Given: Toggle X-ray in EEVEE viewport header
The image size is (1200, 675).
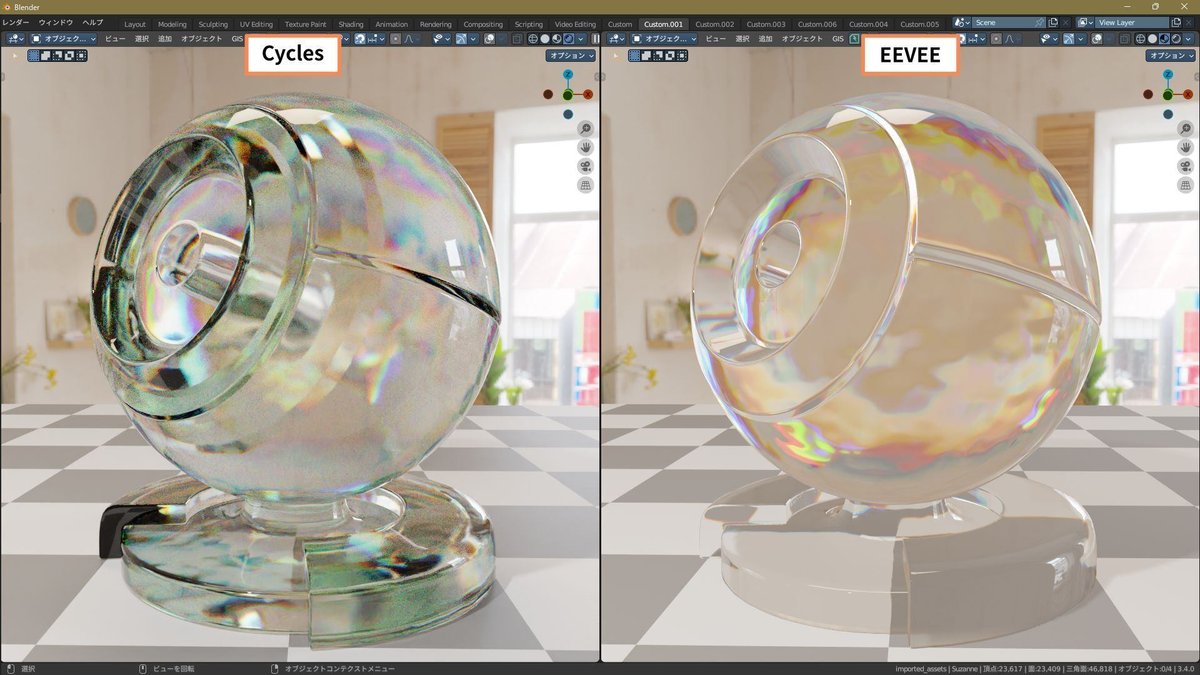Looking at the screenshot, I should [1124, 39].
